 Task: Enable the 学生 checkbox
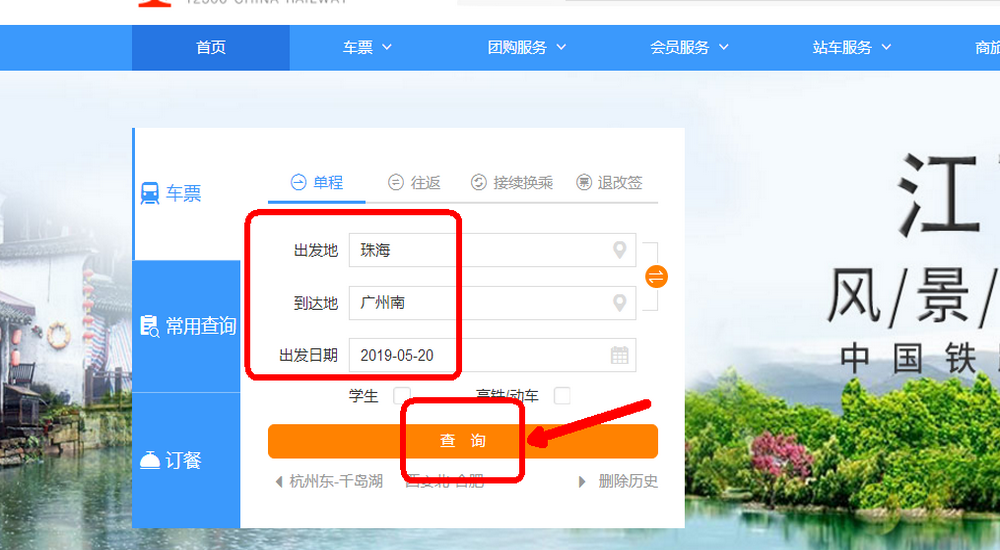[402, 396]
